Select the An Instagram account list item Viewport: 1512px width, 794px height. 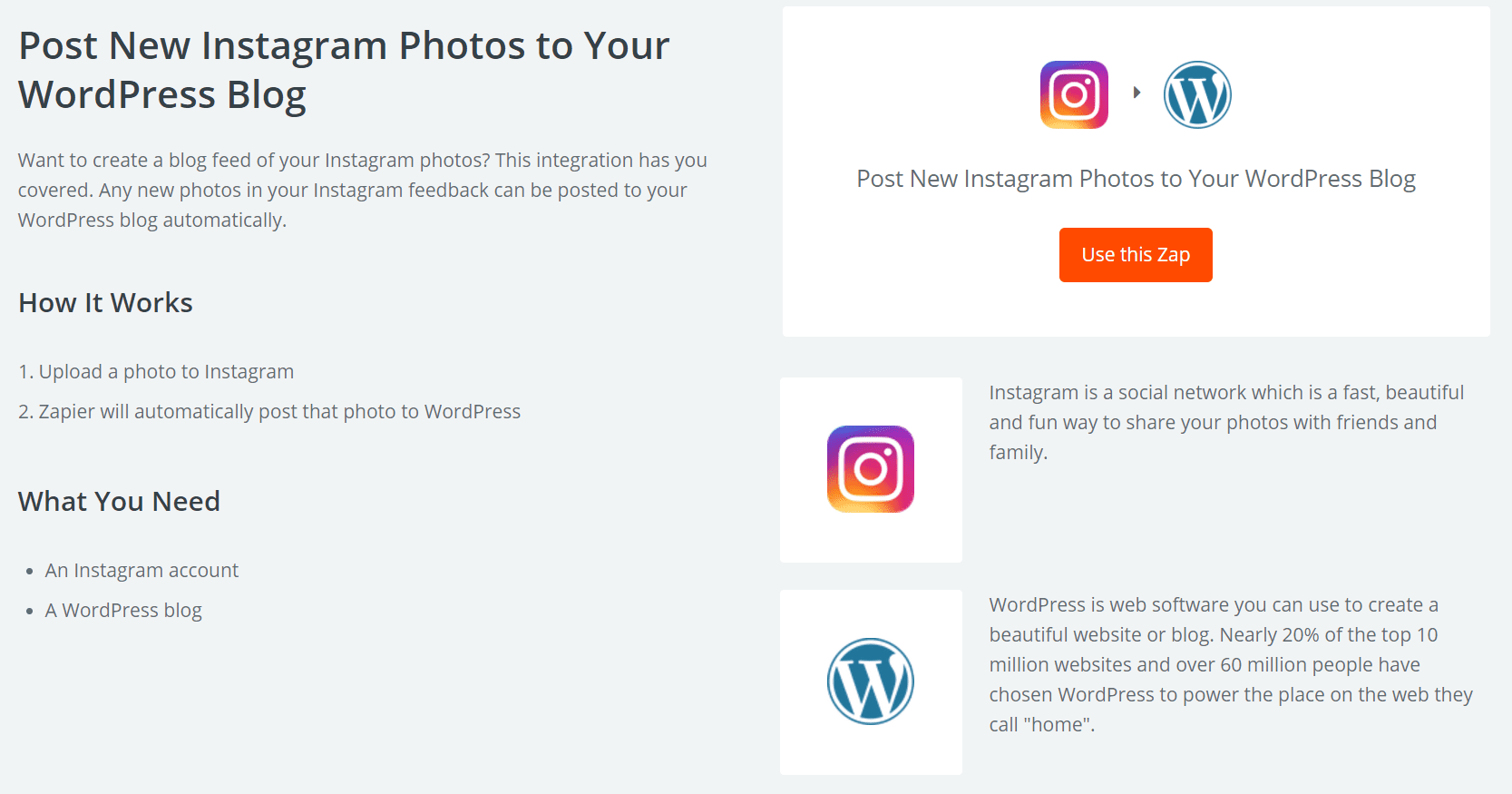(141, 570)
